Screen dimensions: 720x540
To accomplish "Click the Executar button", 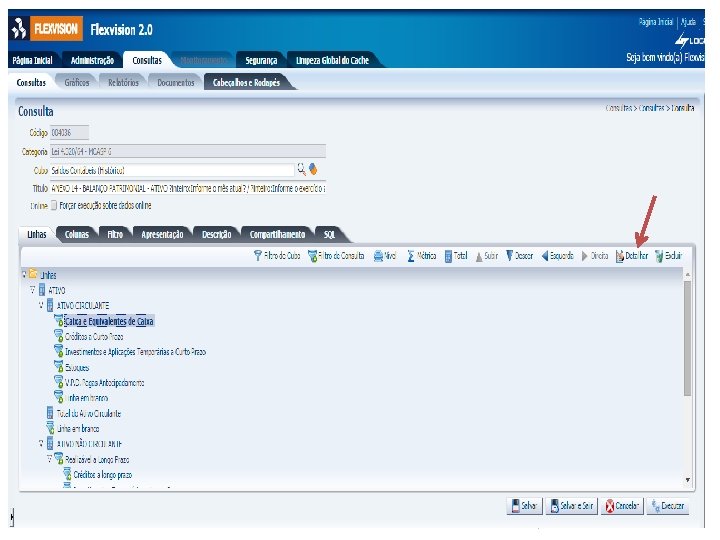I will 668,506.
